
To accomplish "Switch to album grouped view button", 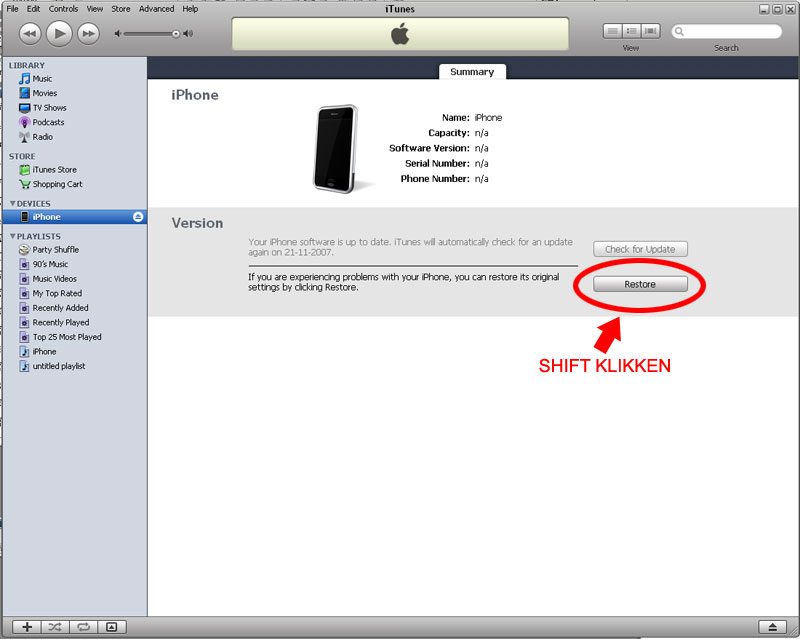I will (x=632, y=32).
